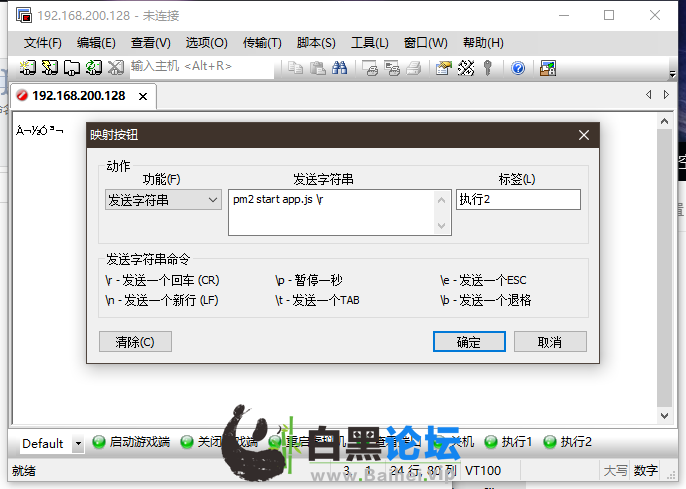Screen dimensions: 686x489
Task: Close the 192.168.200.128 session tab
Action: [x=143, y=96]
